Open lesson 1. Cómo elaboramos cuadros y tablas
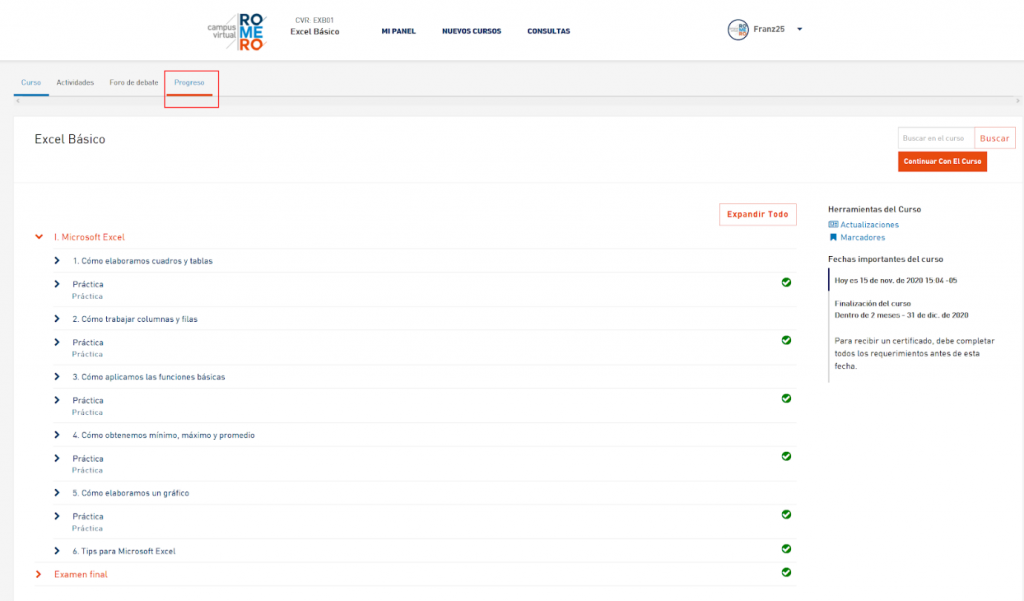This screenshot has width=1024, height=601. tap(142, 261)
